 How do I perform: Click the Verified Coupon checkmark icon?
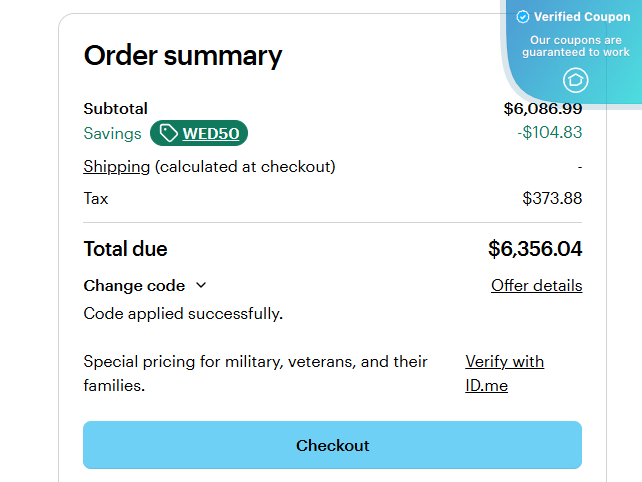coord(522,17)
